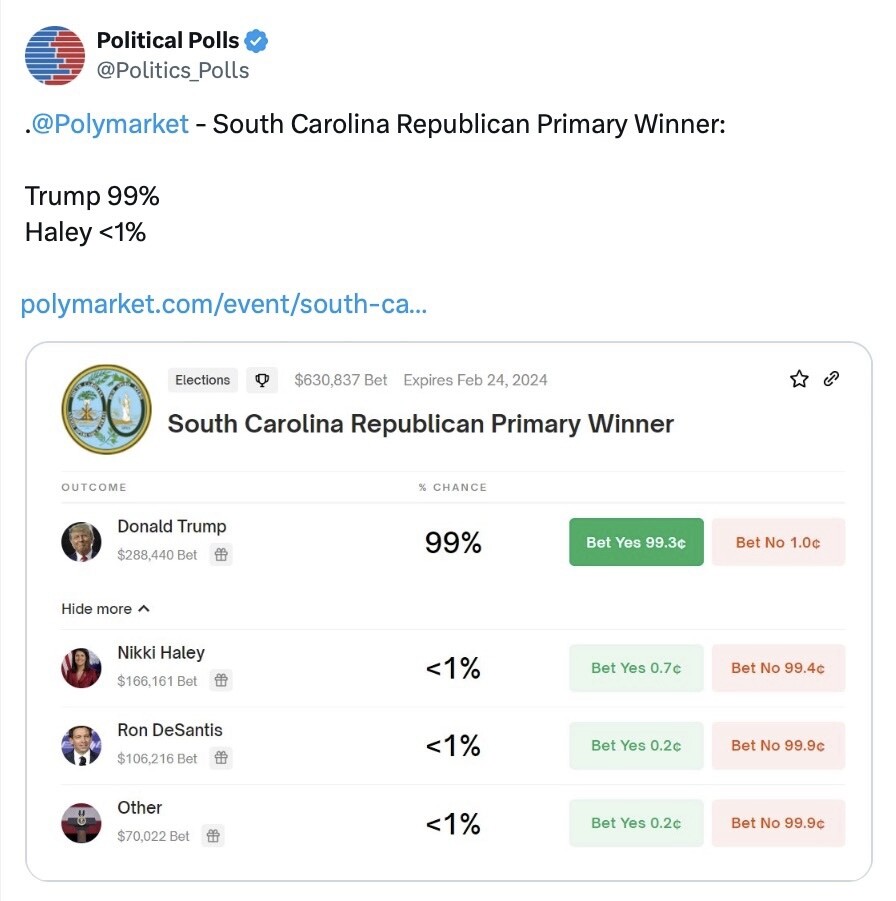
Task: Click gift icon beside Other's bet amount
Action: (x=213, y=835)
